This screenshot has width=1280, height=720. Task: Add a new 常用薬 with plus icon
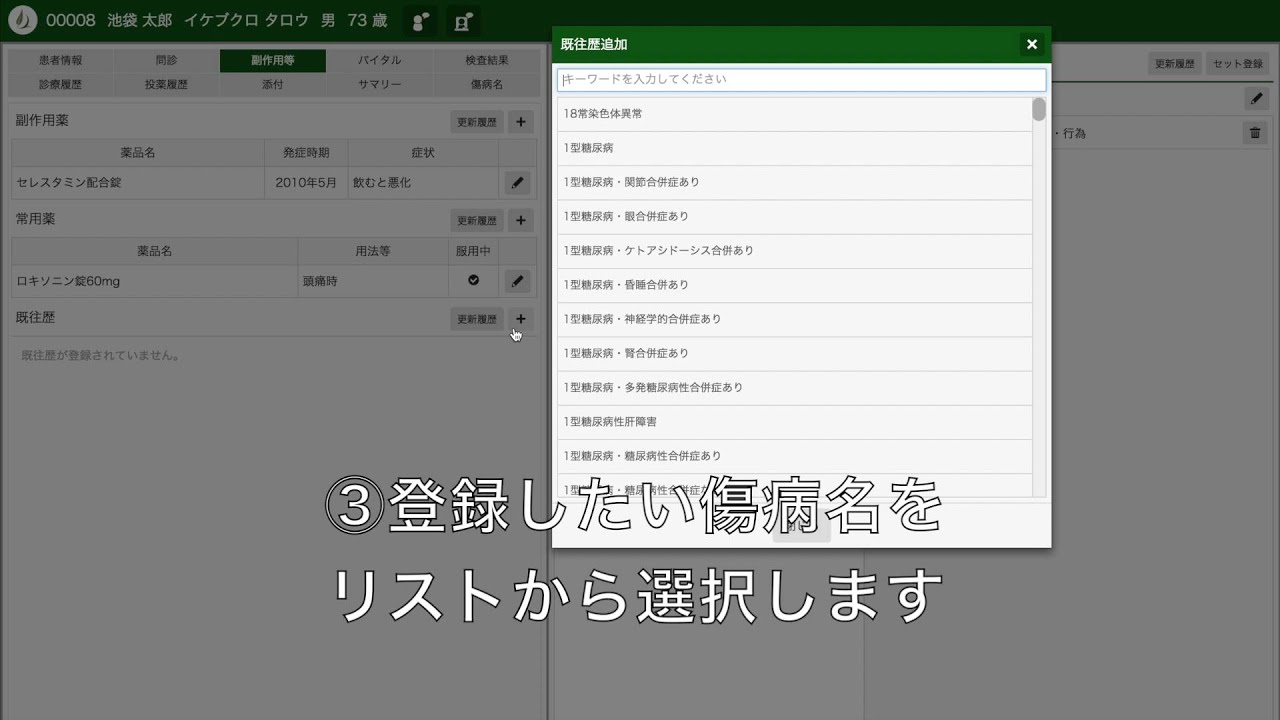[520, 220]
